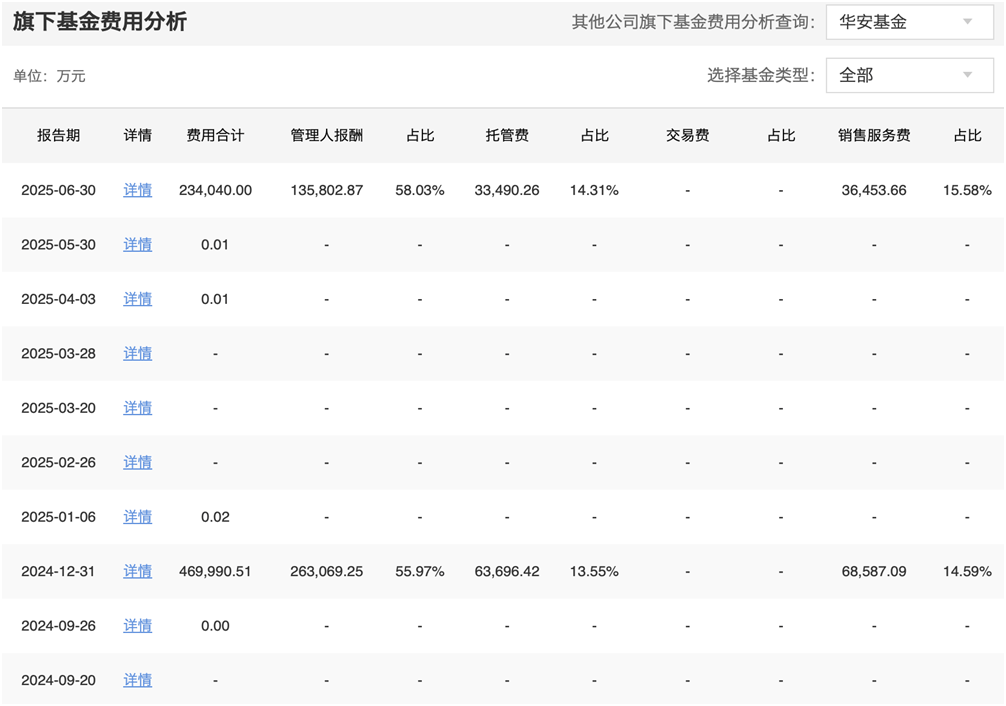Expand the 全部 fund type dropdown
This screenshot has width=1006, height=706.
(909, 75)
